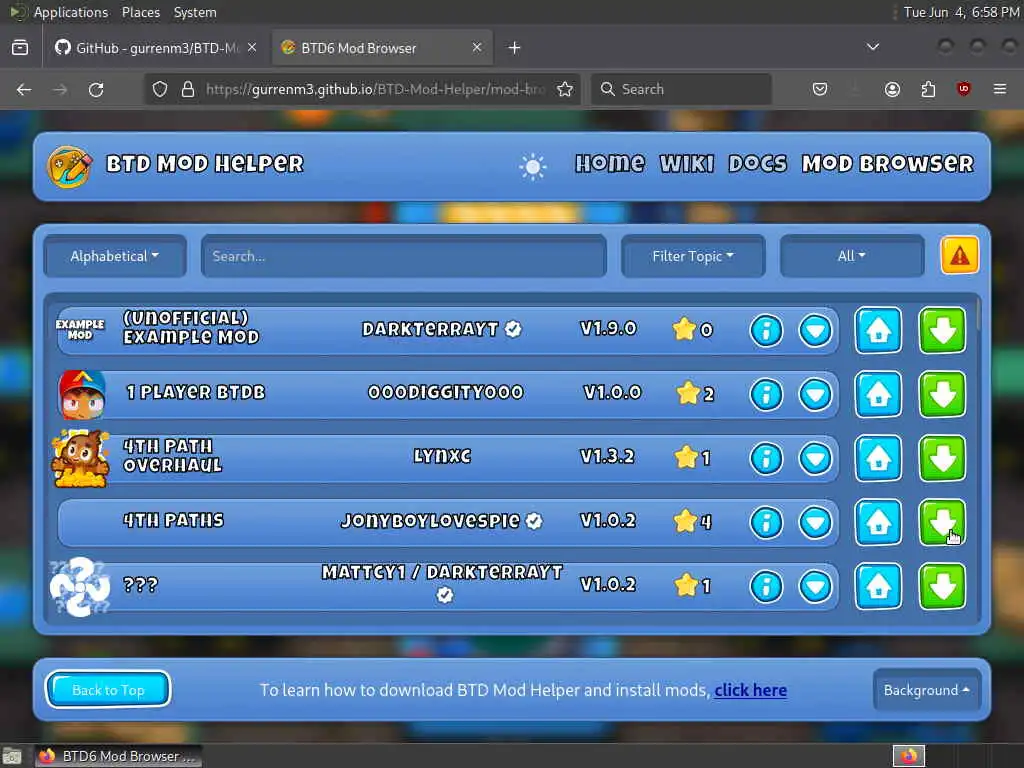This screenshot has width=1024, height=768.
Task: Download the 1 Player BTDB mod
Action: point(942,394)
